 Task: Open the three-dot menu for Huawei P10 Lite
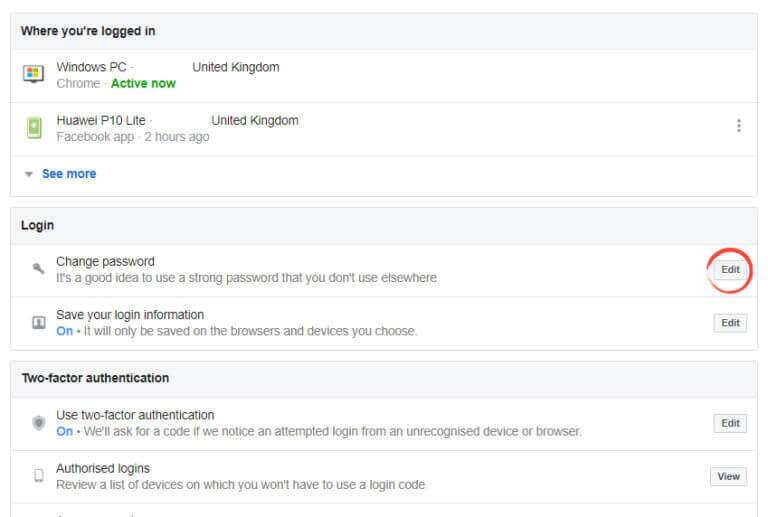click(739, 126)
